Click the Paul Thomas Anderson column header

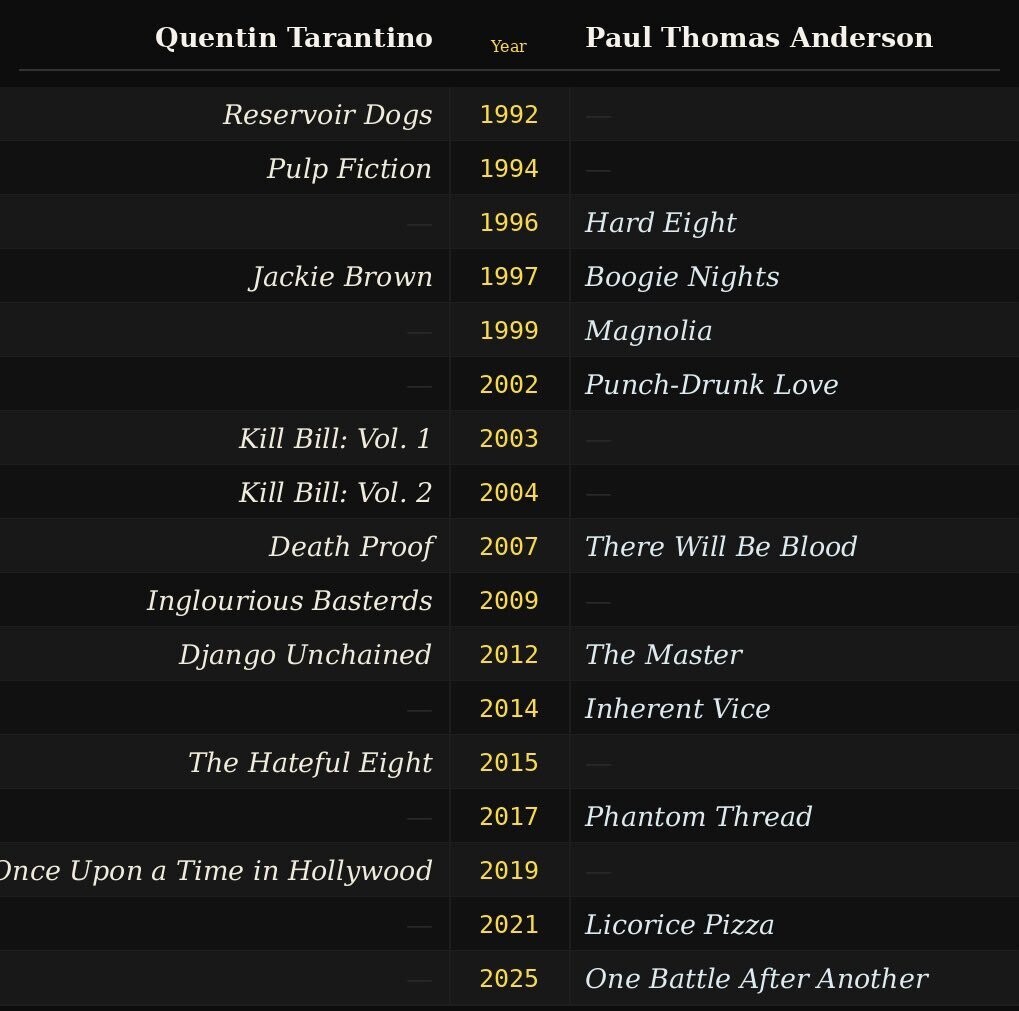(758, 39)
